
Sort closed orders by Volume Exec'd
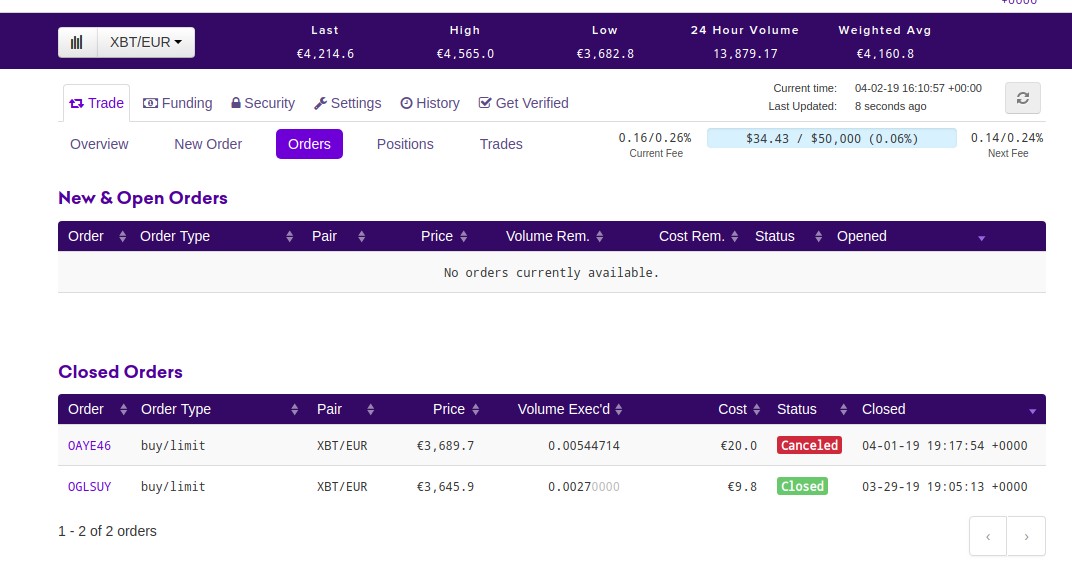tap(570, 409)
